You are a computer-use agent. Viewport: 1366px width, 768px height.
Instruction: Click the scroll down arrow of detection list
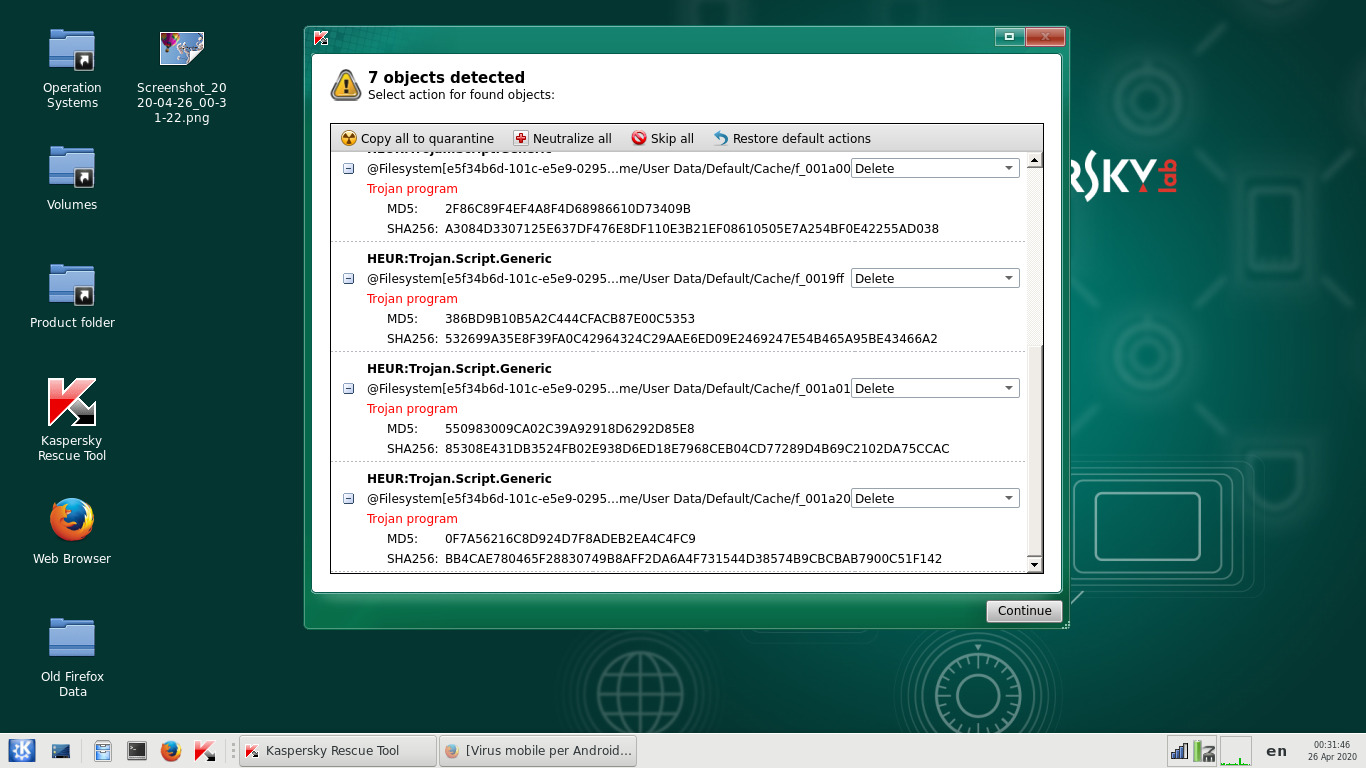[1035, 565]
